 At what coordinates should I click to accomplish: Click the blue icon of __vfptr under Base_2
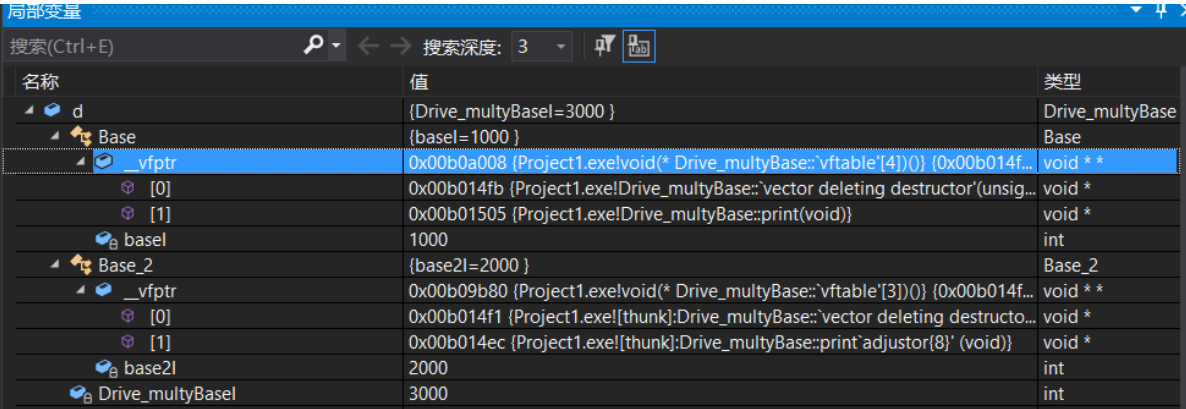pyautogui.click(x=104, y=290)
